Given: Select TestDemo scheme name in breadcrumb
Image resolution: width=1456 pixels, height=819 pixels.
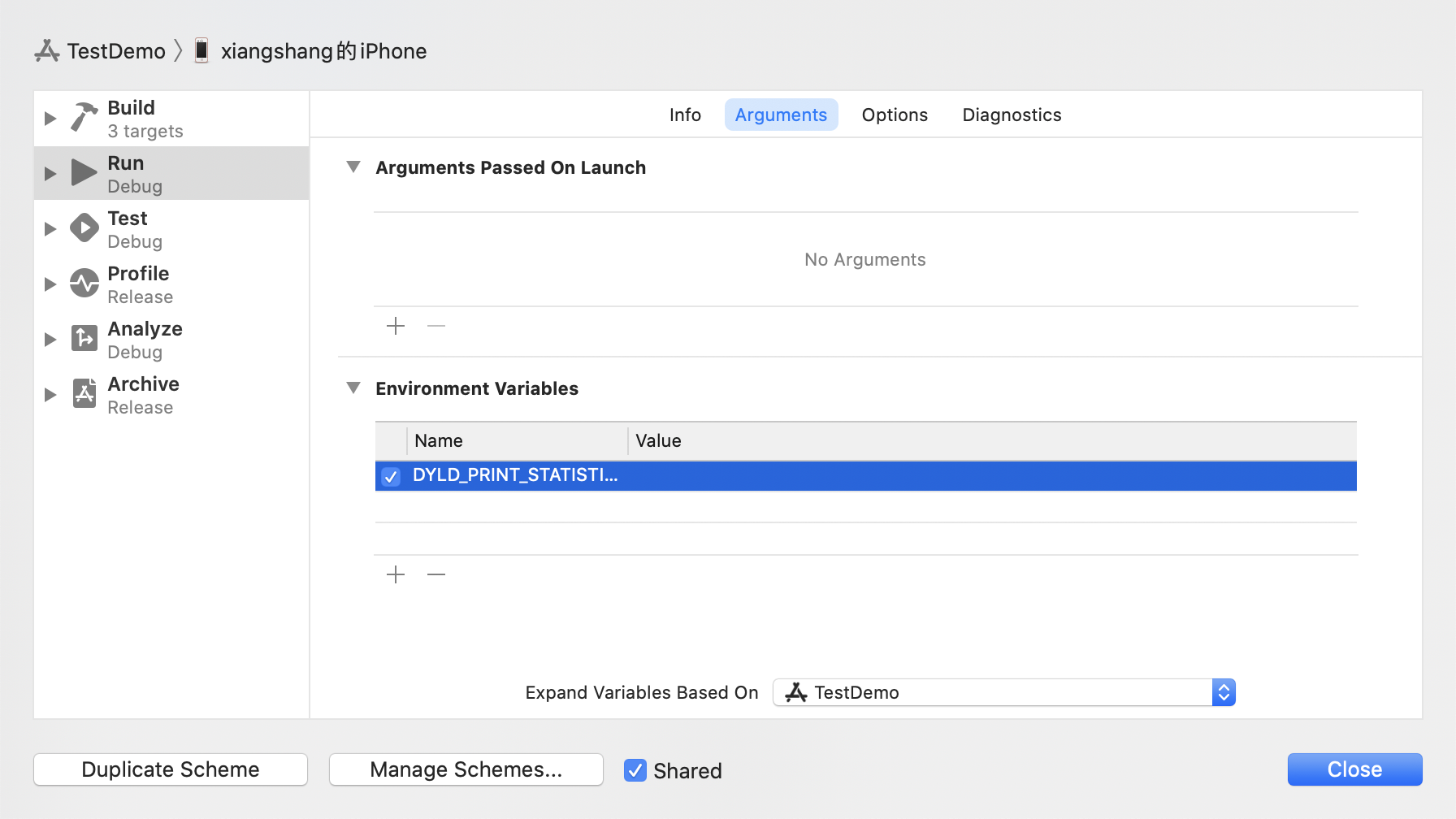Looking at the screenshot, I should click(116, 51).
